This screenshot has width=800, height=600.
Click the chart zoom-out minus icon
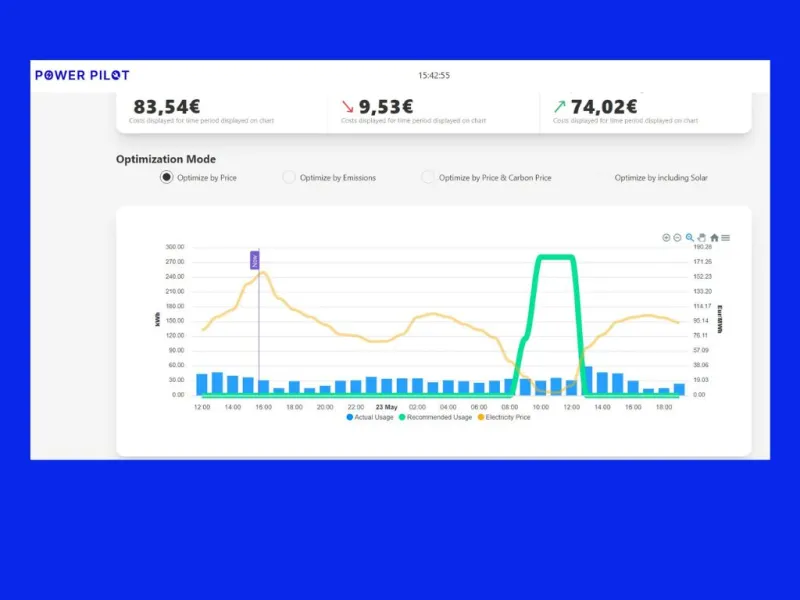pos(677,238)
